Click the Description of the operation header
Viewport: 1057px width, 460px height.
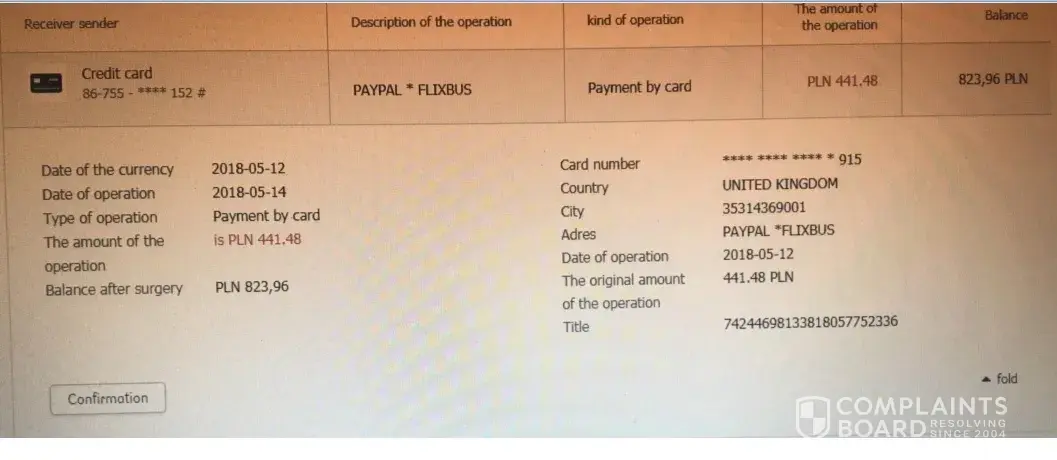click(x=431, y=22)
